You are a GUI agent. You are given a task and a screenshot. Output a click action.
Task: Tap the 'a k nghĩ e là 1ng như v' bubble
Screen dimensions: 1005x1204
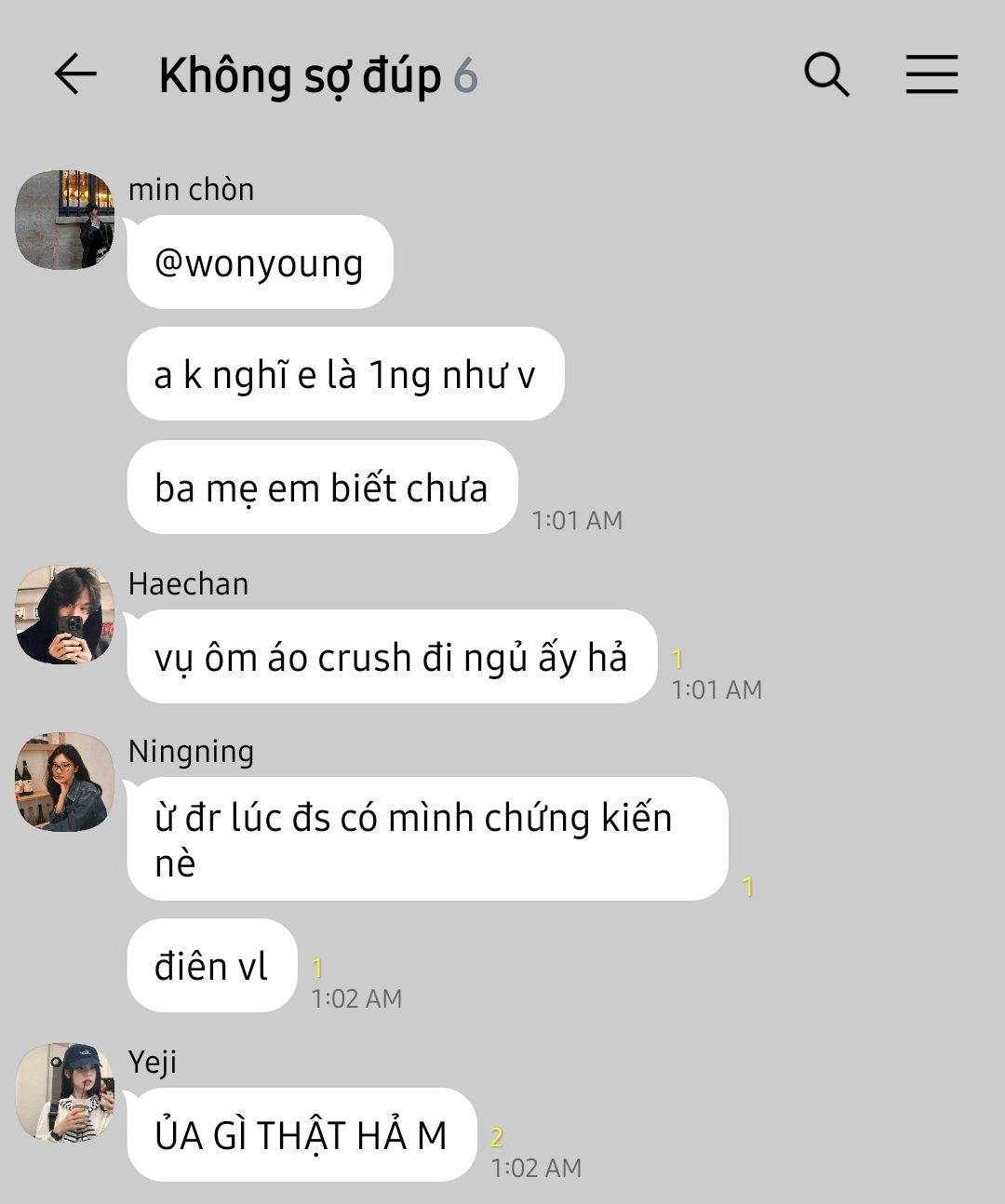tap(345, 374)
